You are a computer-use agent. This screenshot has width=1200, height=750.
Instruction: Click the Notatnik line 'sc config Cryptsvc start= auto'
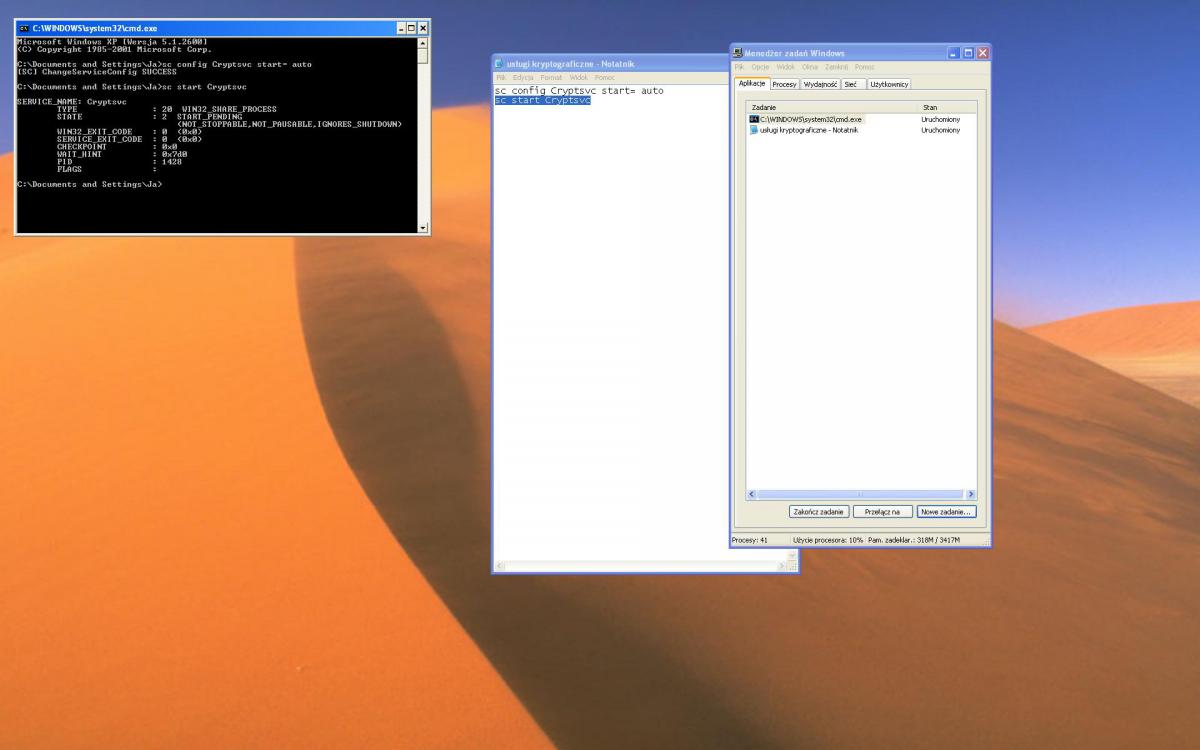pyautogui.click(x=579, y=91)
